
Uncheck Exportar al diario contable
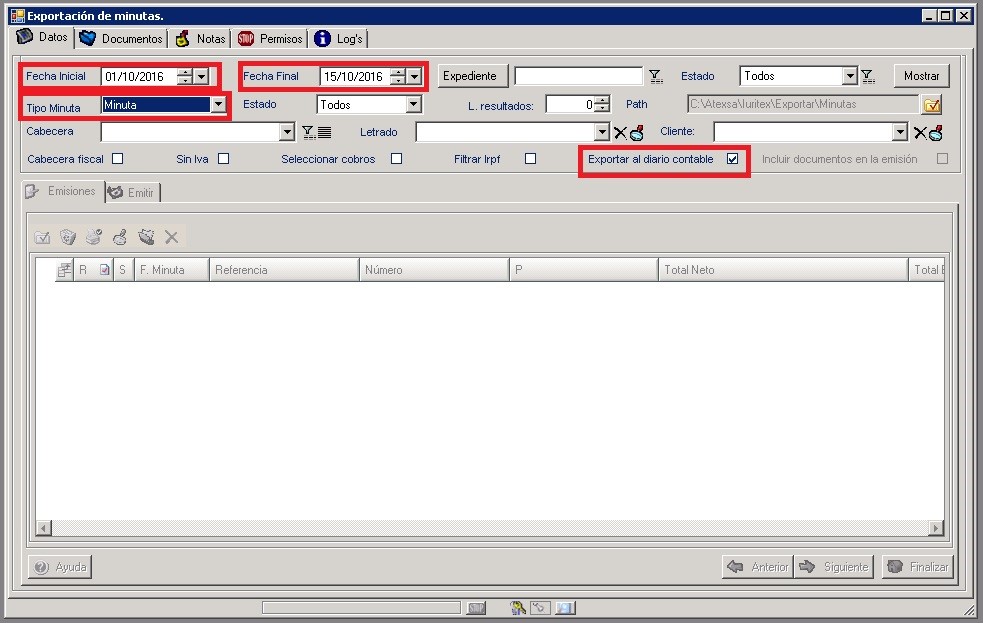(732, 159)
